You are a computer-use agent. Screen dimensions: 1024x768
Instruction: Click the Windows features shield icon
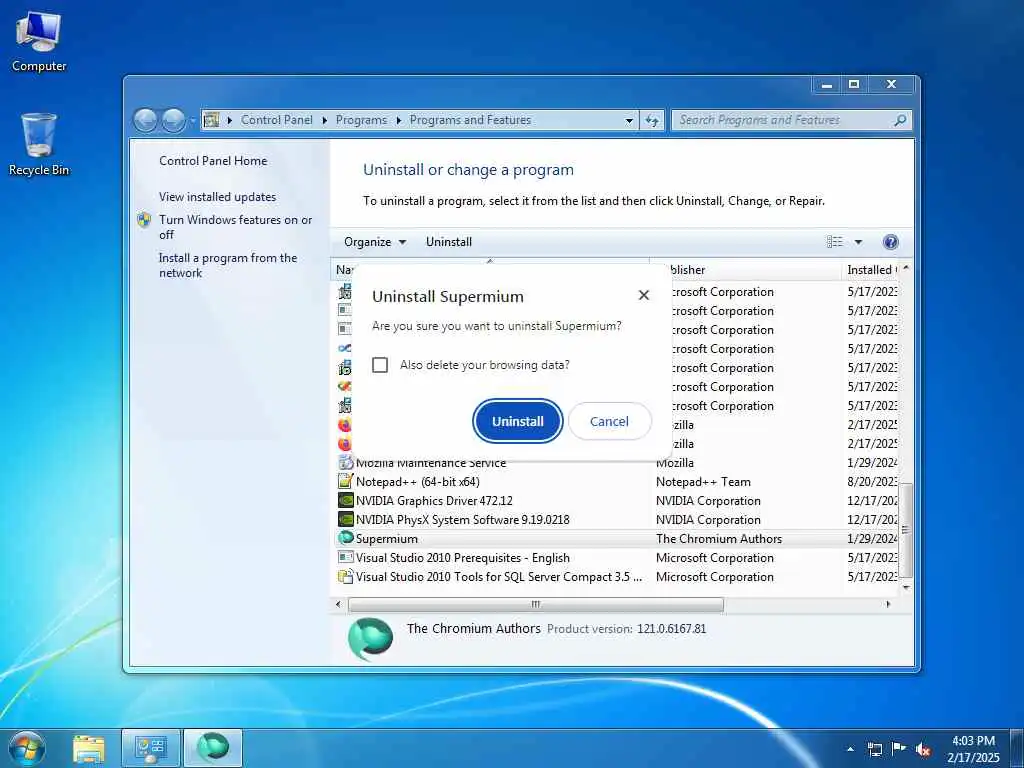144,219
